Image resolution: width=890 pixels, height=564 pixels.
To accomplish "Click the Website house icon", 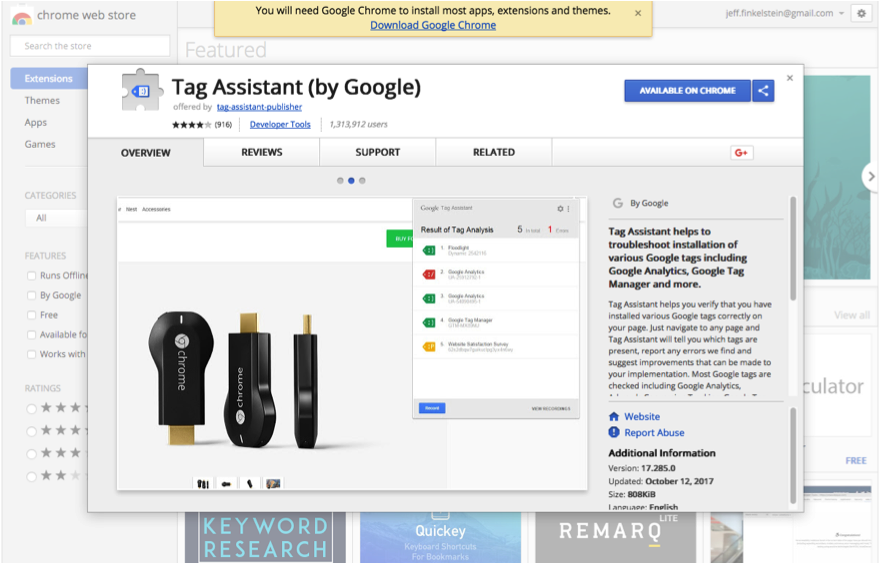I will point(614,416).
